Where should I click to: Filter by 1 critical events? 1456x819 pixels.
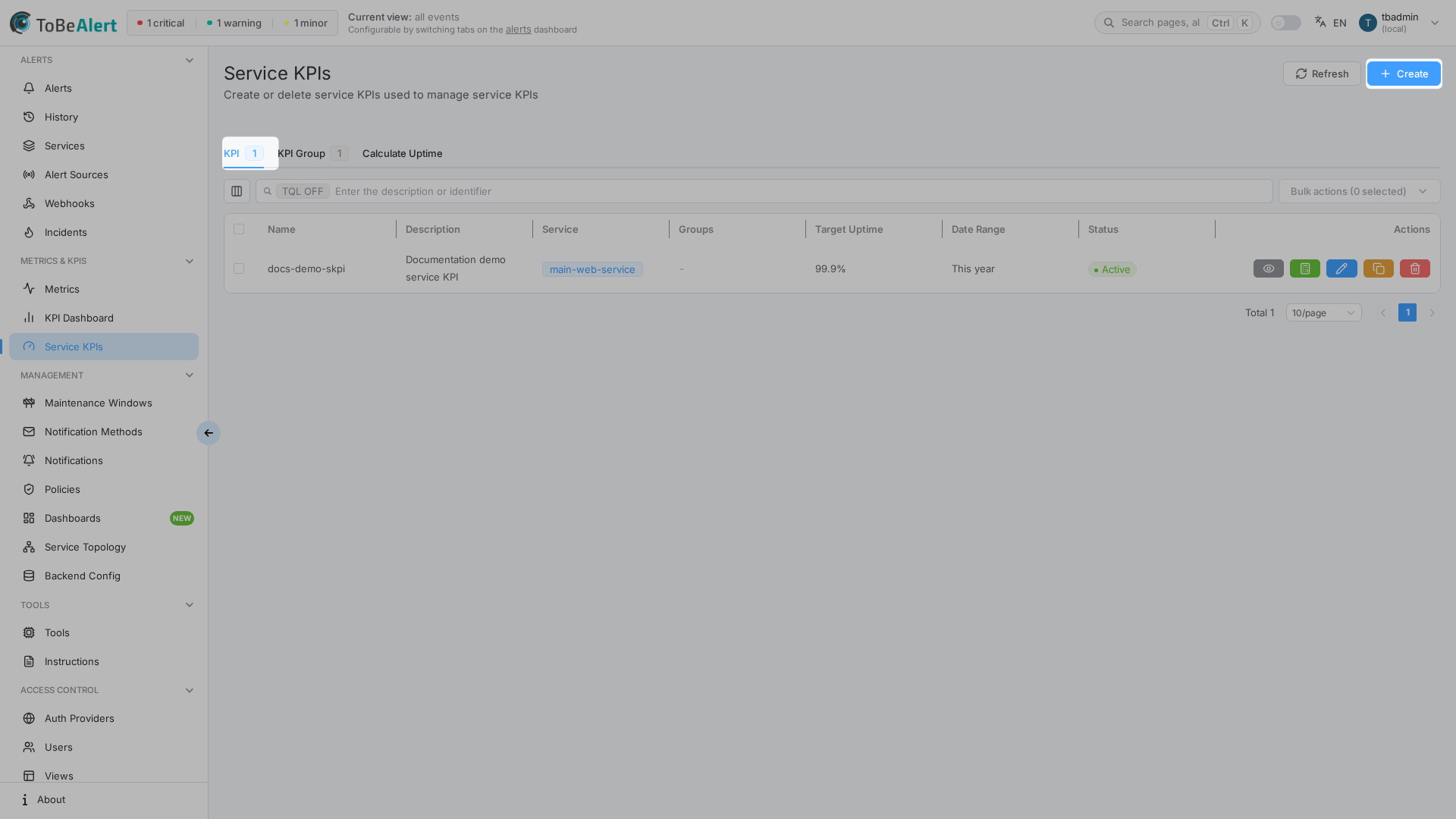161,23
